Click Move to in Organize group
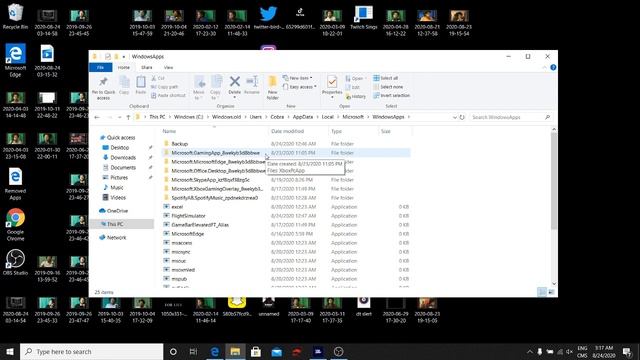Viewport: 640px width, 360px height. point(199,87)
